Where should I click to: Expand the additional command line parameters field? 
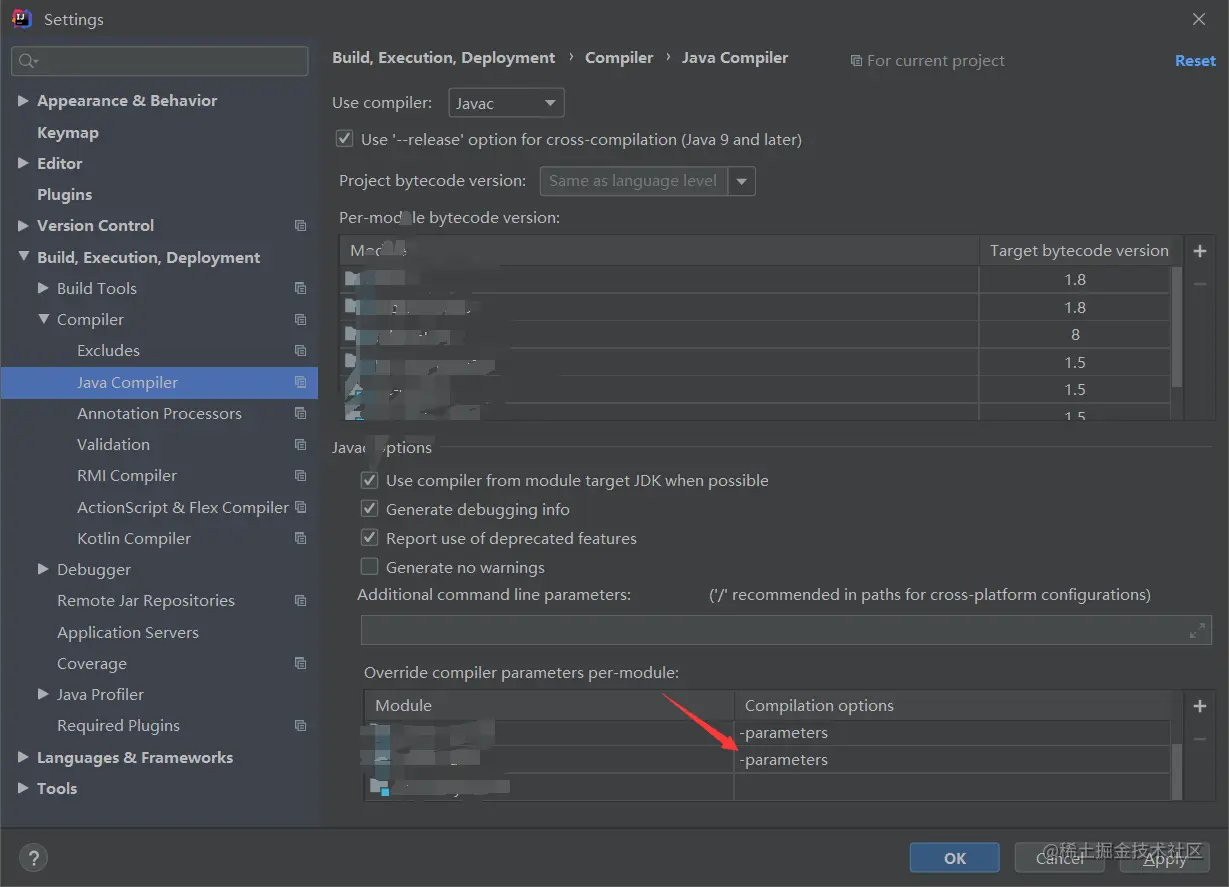click(x=1197, y=631)
